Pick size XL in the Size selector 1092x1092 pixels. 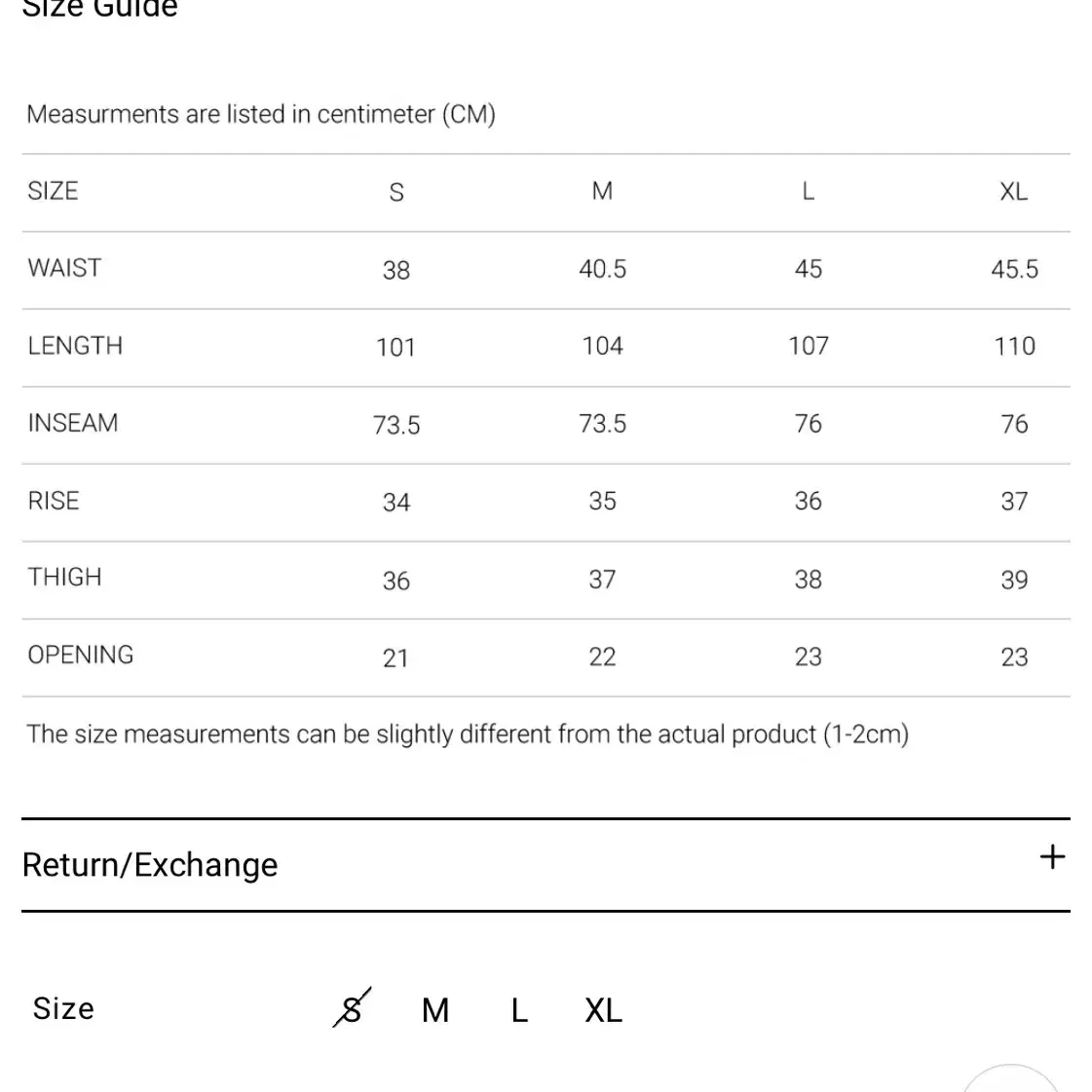pos(603,1010)
